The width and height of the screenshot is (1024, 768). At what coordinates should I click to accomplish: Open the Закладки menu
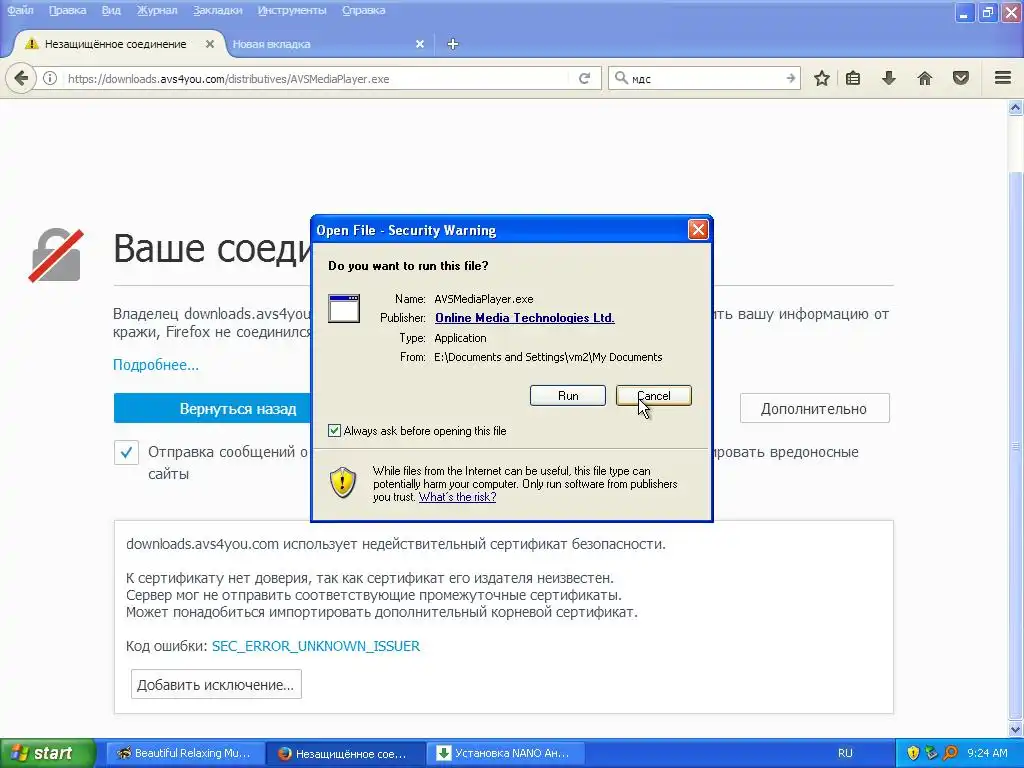(x=217, y=10)
